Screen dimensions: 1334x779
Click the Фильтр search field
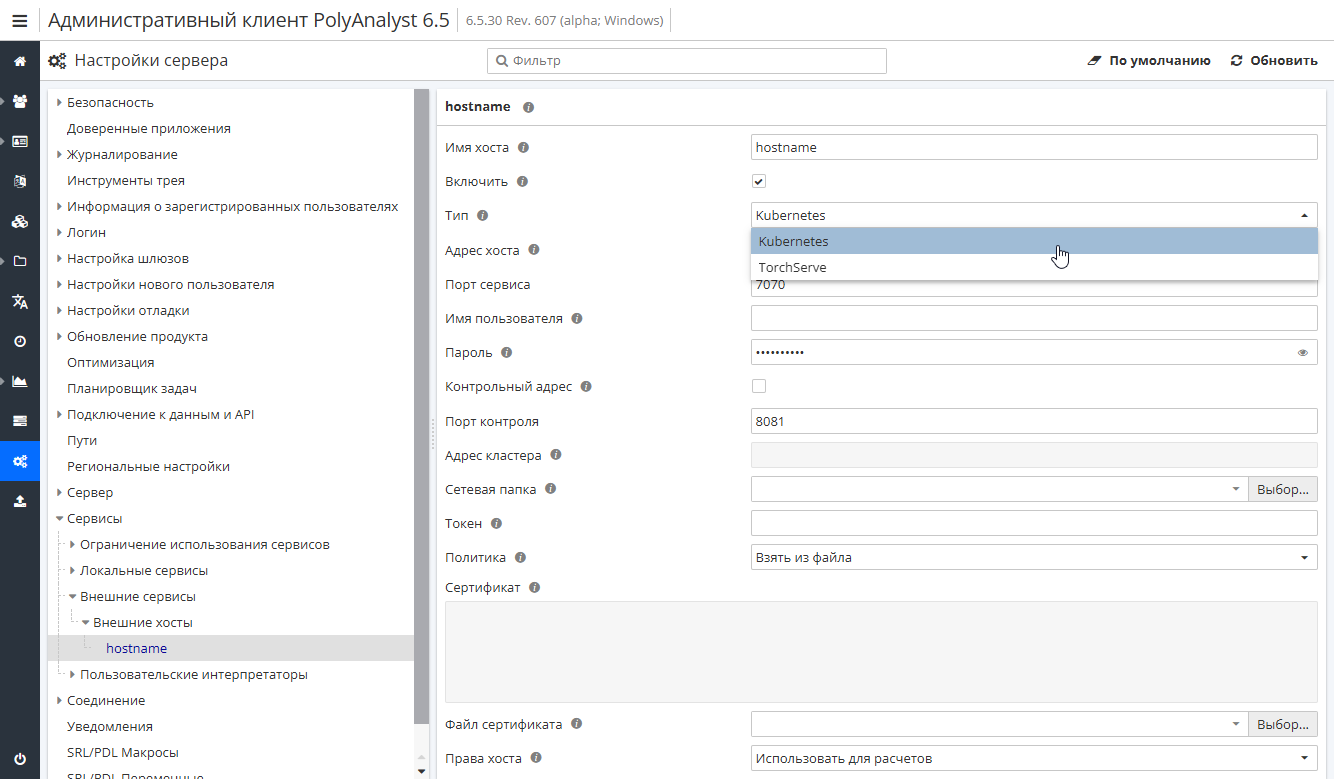687,61
